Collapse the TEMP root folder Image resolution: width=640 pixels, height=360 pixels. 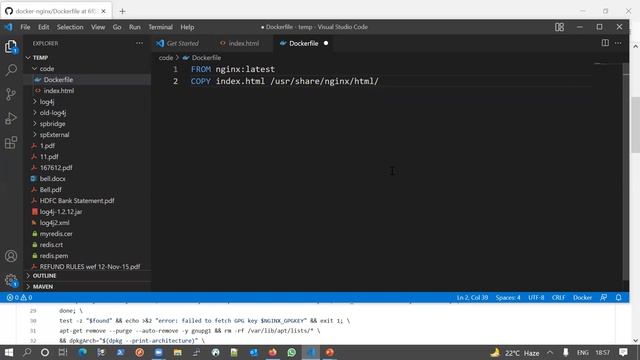28,58
